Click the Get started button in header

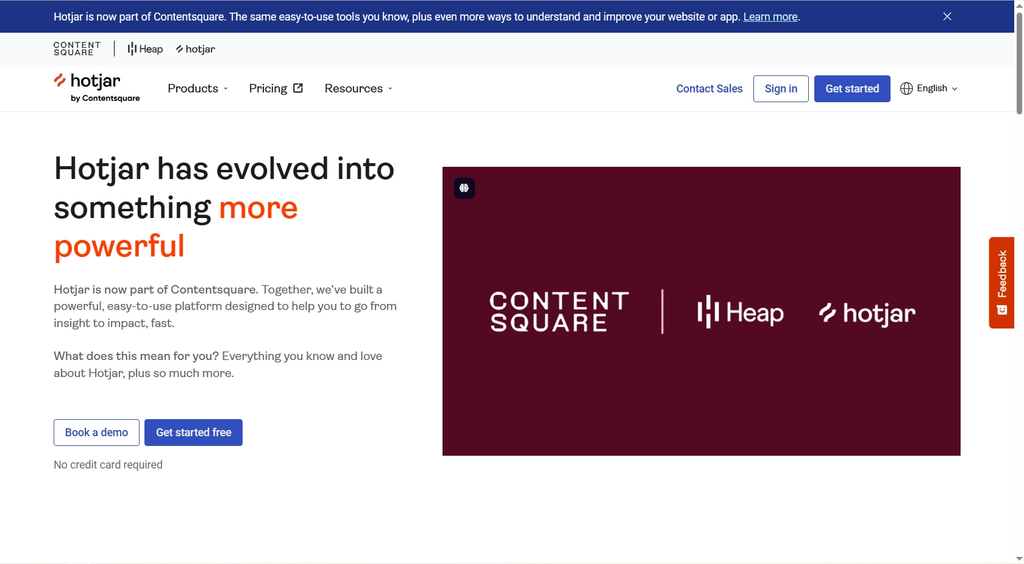click(852, 89)
